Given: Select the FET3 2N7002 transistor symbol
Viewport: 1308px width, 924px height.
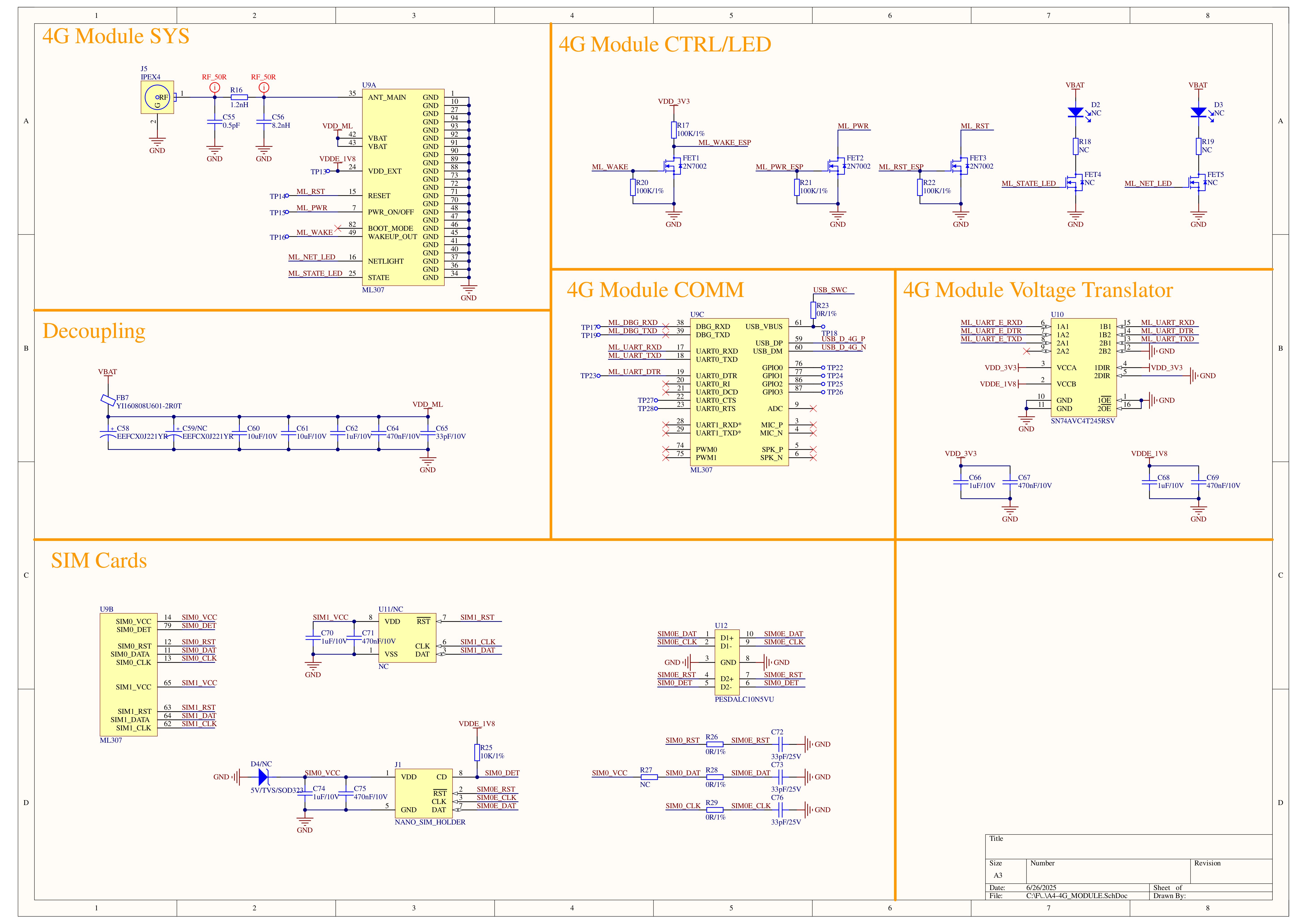Looking at the screenshot, I should pos(960,166).
